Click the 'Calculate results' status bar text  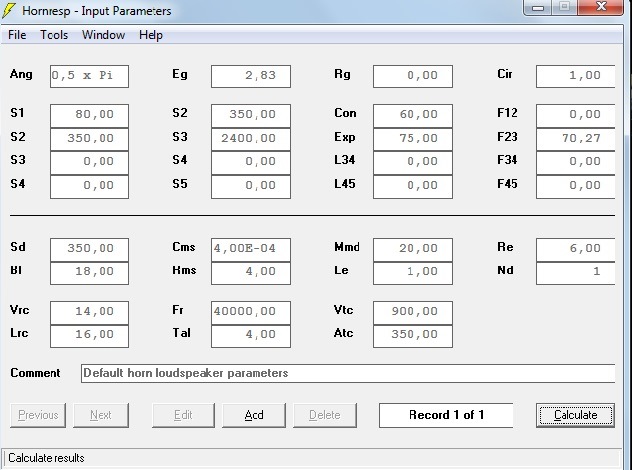pyautogui.click(x=46, y=458)
